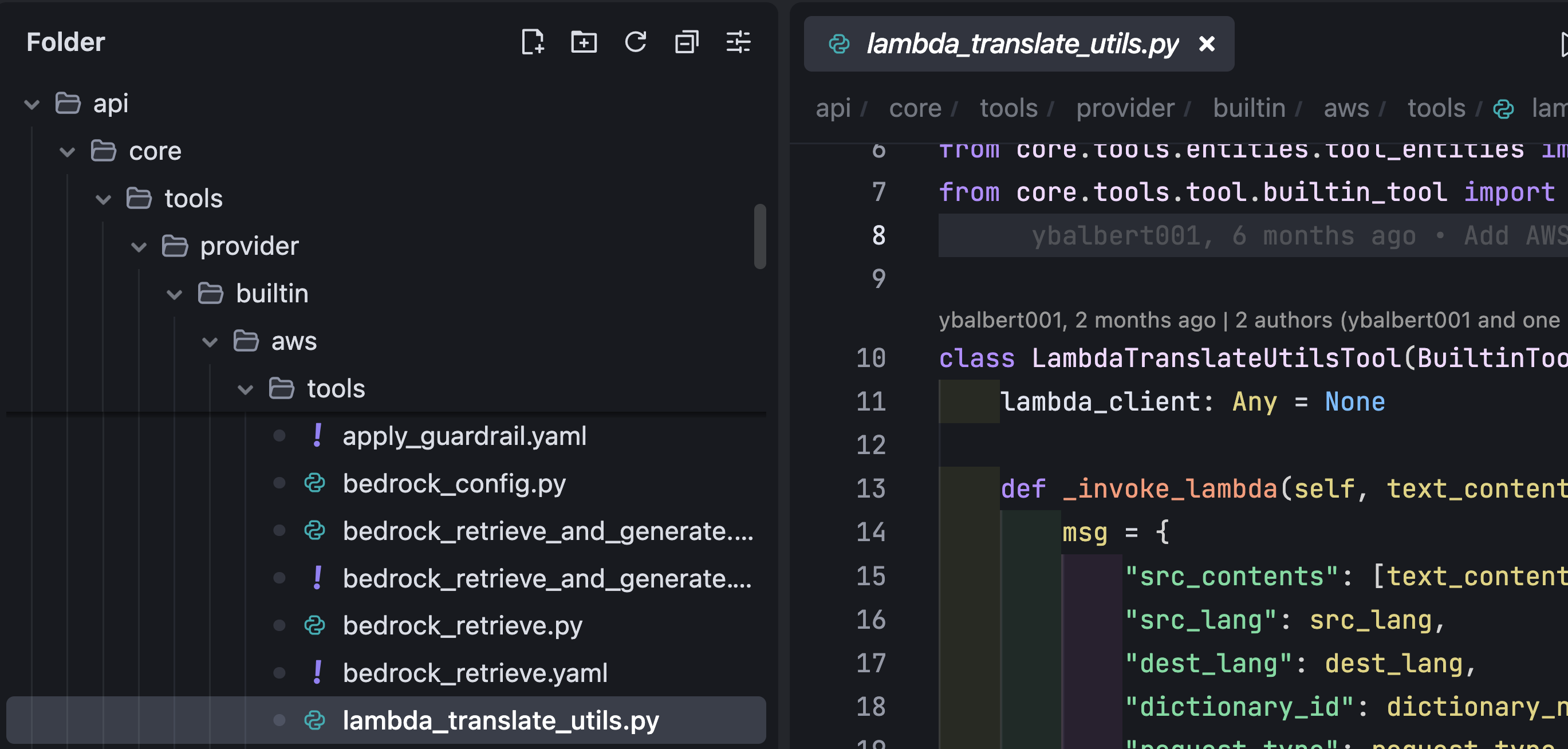1568x749 pixels.
Task: Open folder panel settings sliders icon
Action: pyautogui.click(x=738, y=42)
